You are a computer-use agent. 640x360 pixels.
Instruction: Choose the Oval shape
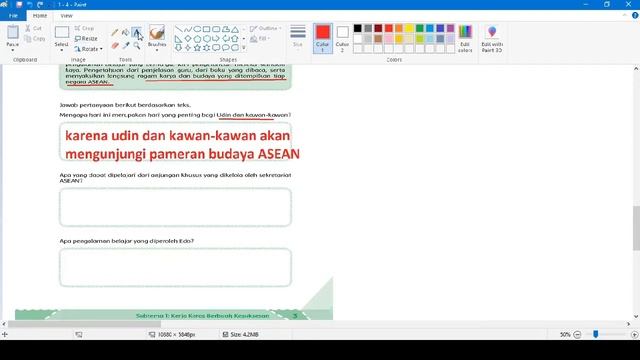[x=197, y=29]
